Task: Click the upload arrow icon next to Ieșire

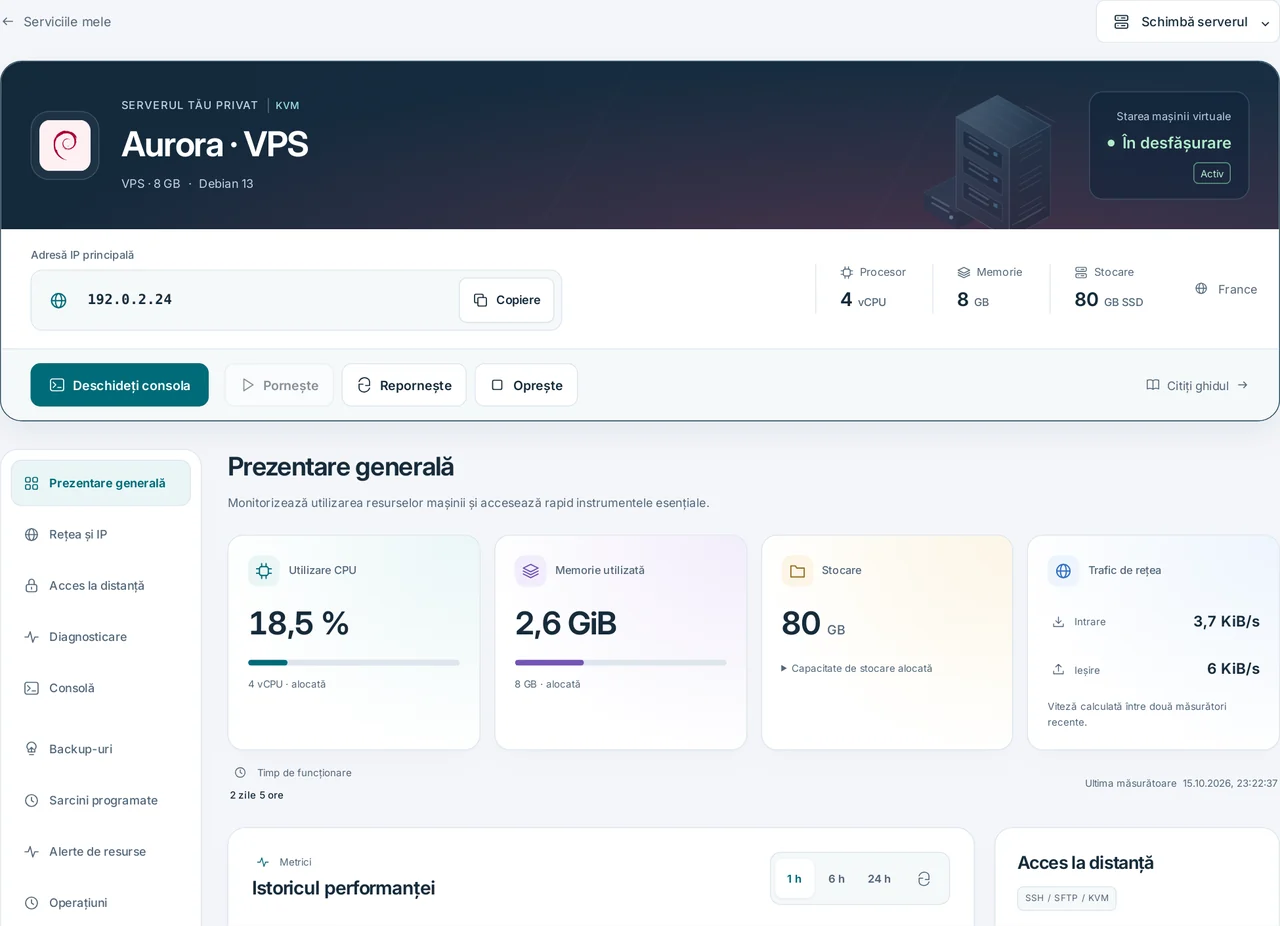Action: [1058, 669]
